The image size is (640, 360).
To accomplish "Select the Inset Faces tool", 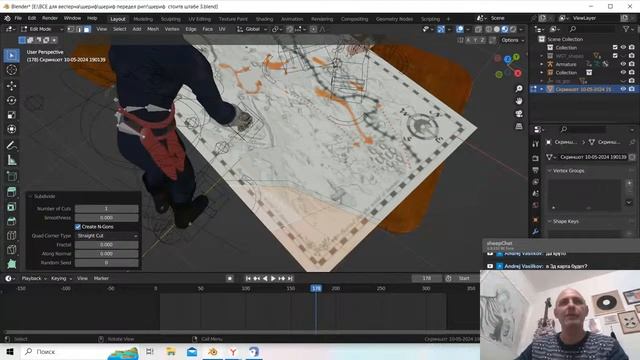I will [11, 207].
